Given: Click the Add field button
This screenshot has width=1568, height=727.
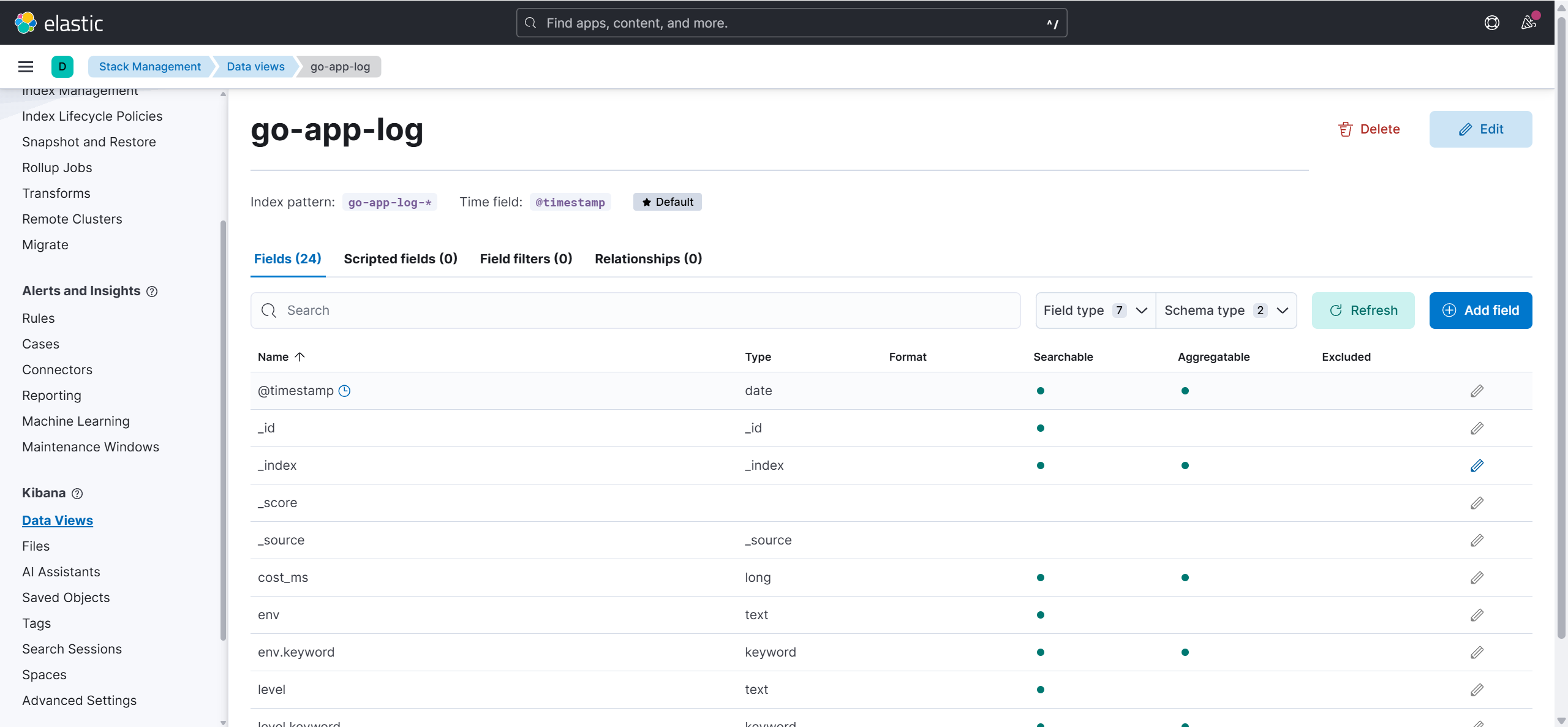Looking at the screenshot, I should pos(1480,311).
